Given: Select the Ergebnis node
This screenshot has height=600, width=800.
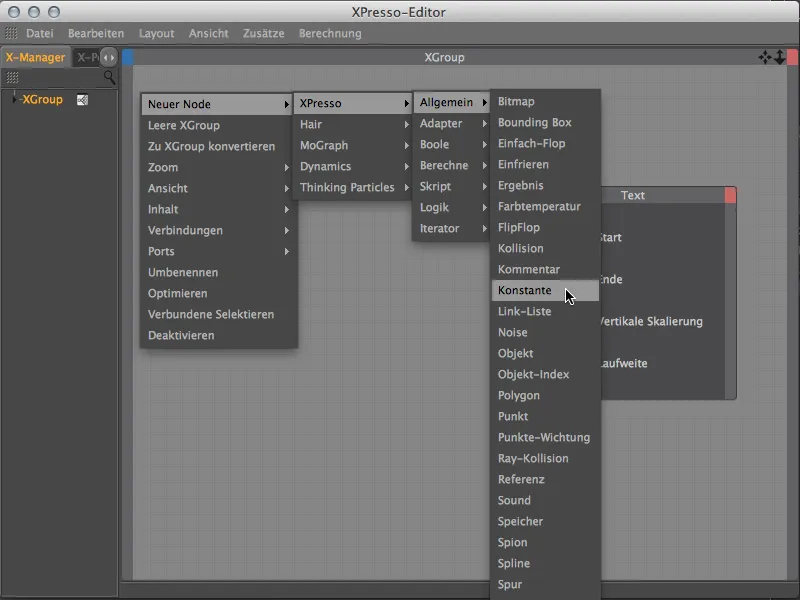Looking at the screenshot, I should pos(545,185).
